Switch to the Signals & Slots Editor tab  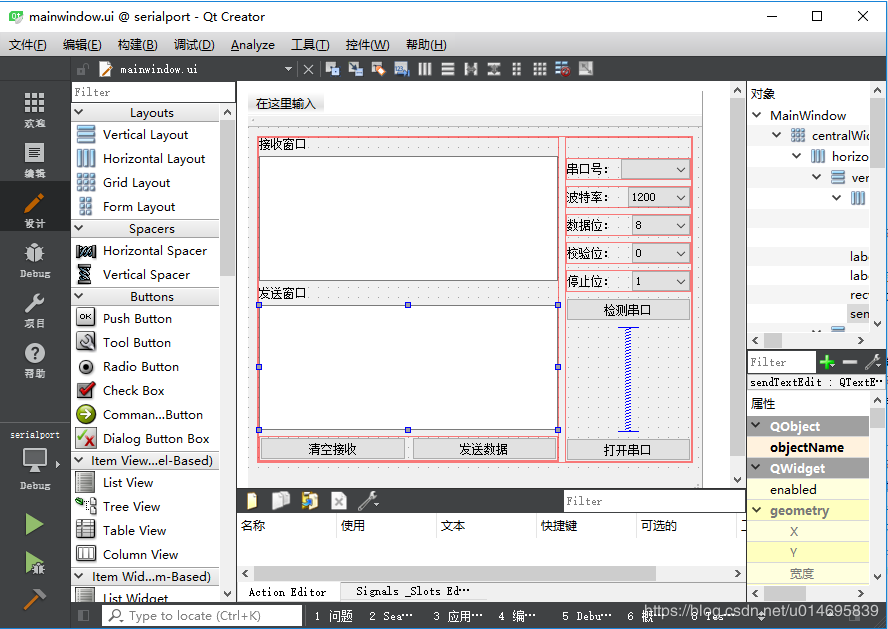click(x=415, y=591)
